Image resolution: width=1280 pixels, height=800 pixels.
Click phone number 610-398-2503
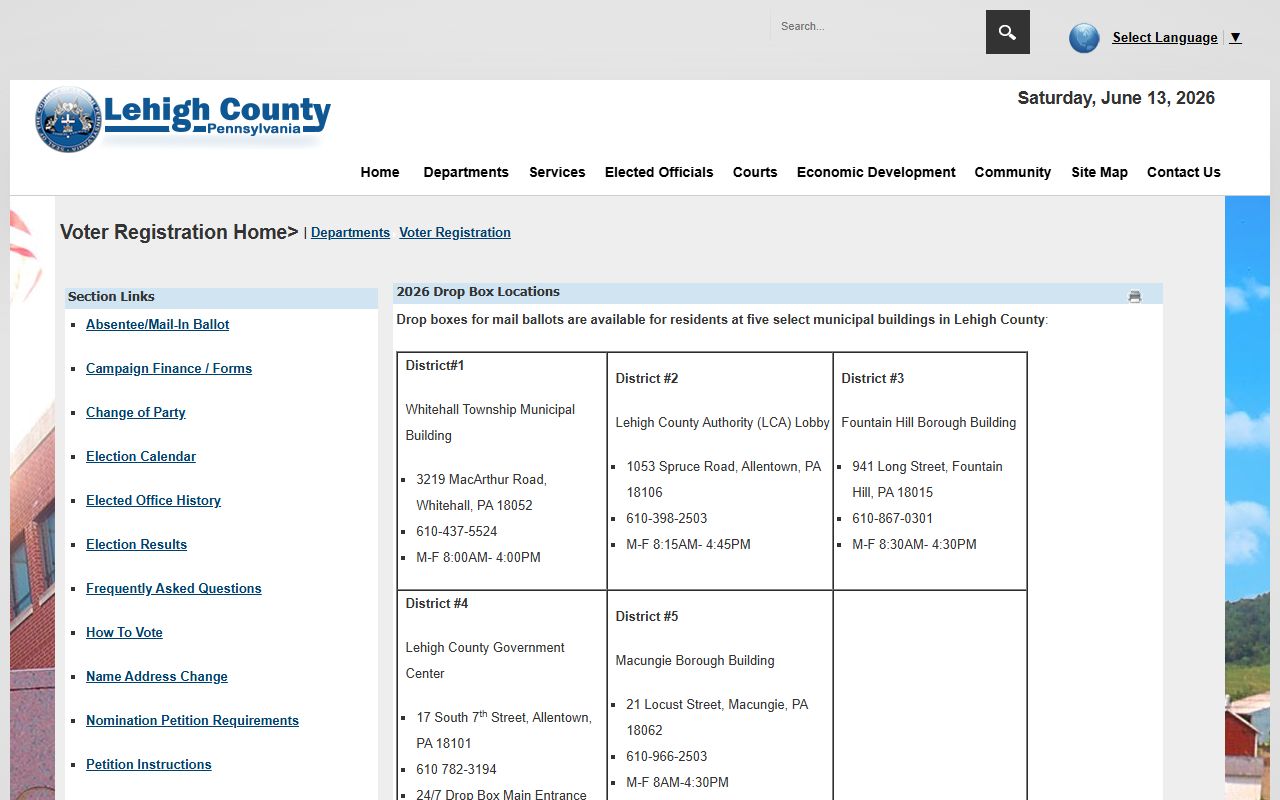(667, 518)
